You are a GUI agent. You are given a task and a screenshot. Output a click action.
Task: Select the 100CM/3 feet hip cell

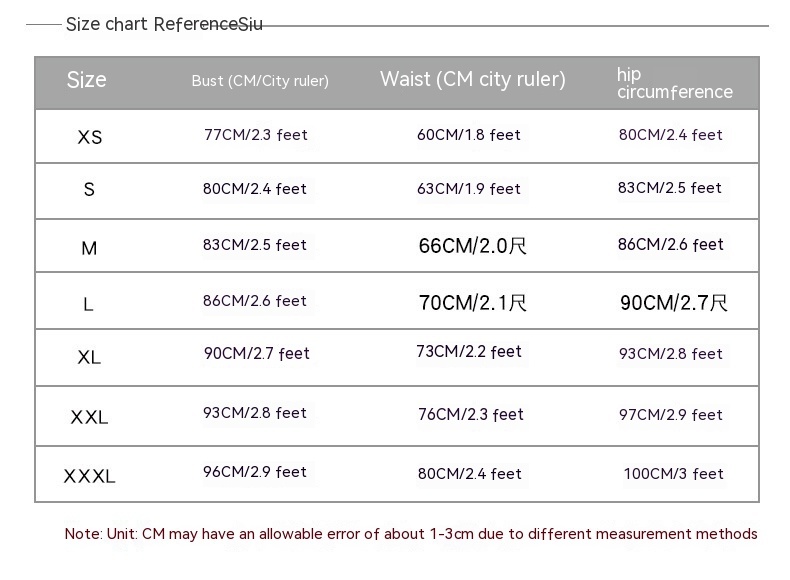click(x=673, y=474)
